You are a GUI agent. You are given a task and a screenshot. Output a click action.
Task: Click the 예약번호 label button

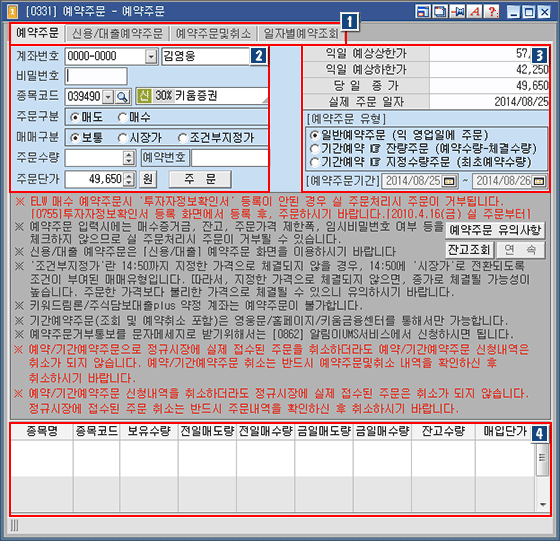click(164, 157)
